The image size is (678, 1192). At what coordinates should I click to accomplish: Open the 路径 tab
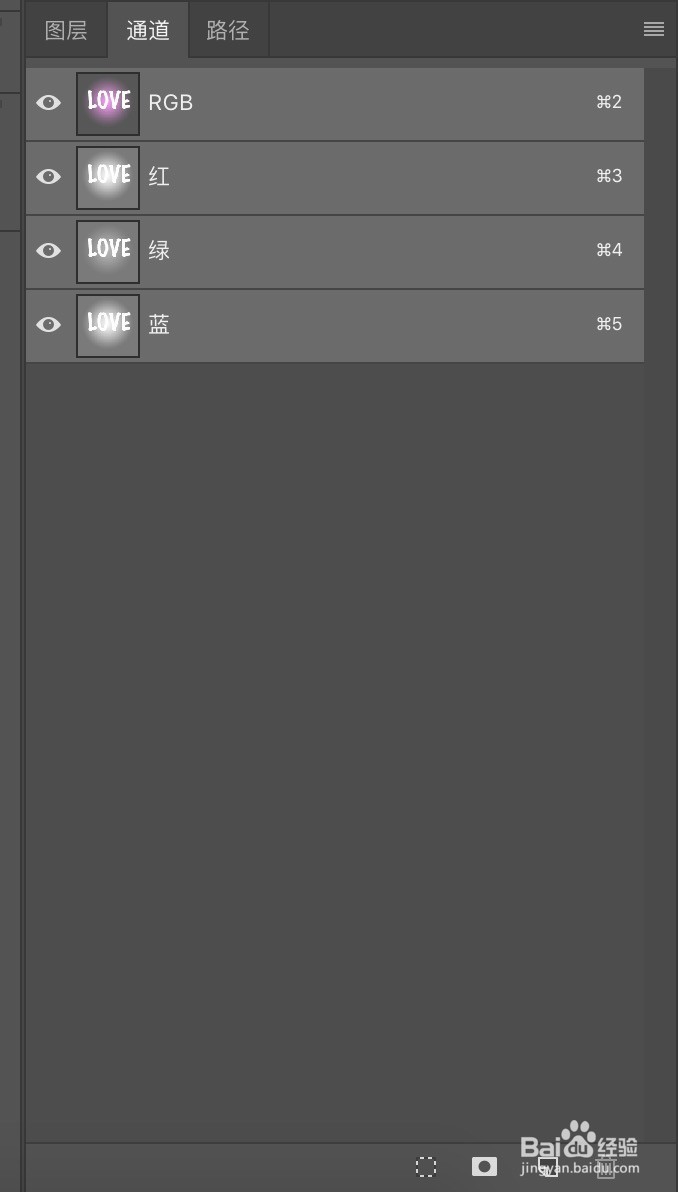[228, 31]
